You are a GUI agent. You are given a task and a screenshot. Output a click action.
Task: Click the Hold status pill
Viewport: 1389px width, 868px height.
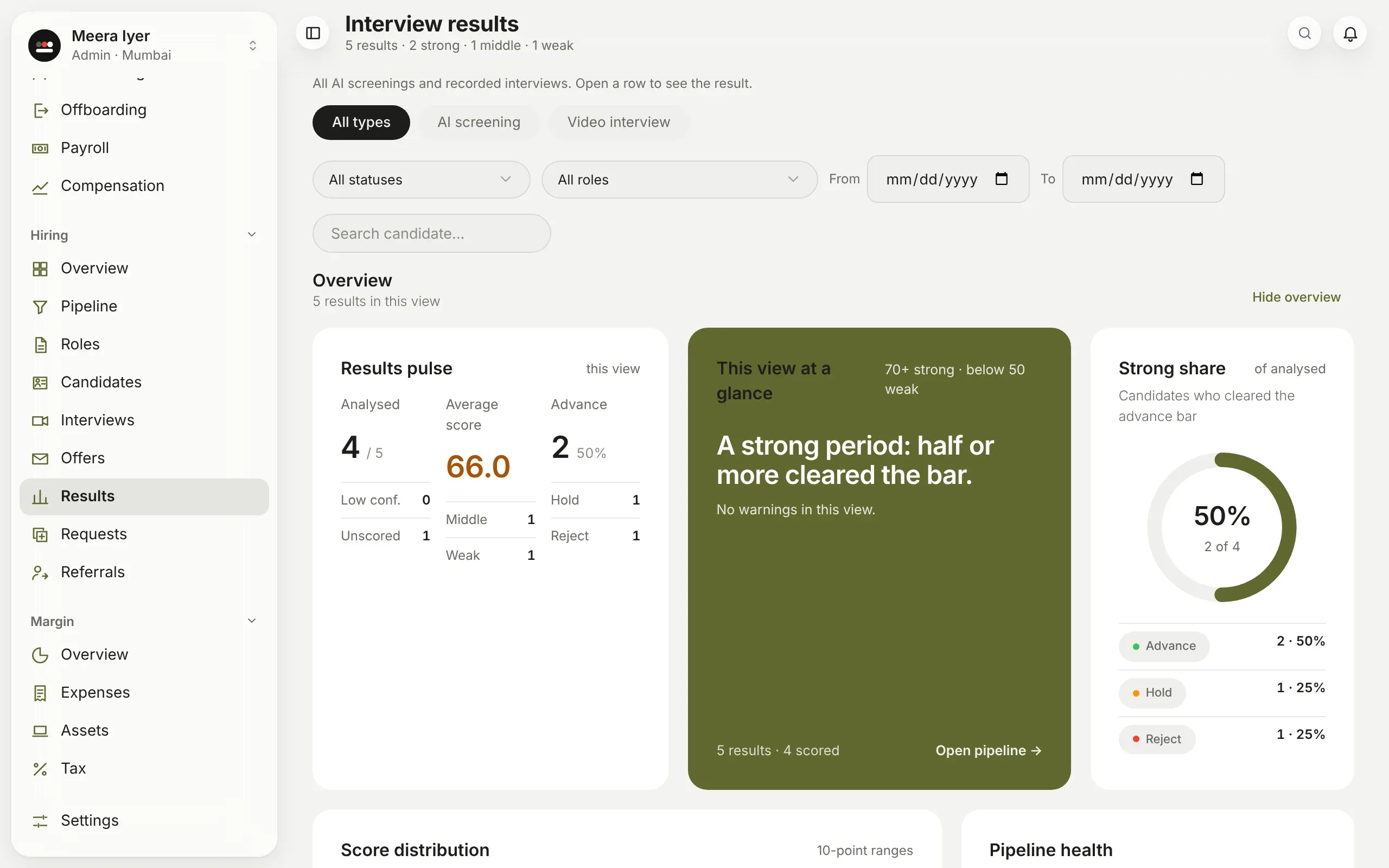(1152, 693)
